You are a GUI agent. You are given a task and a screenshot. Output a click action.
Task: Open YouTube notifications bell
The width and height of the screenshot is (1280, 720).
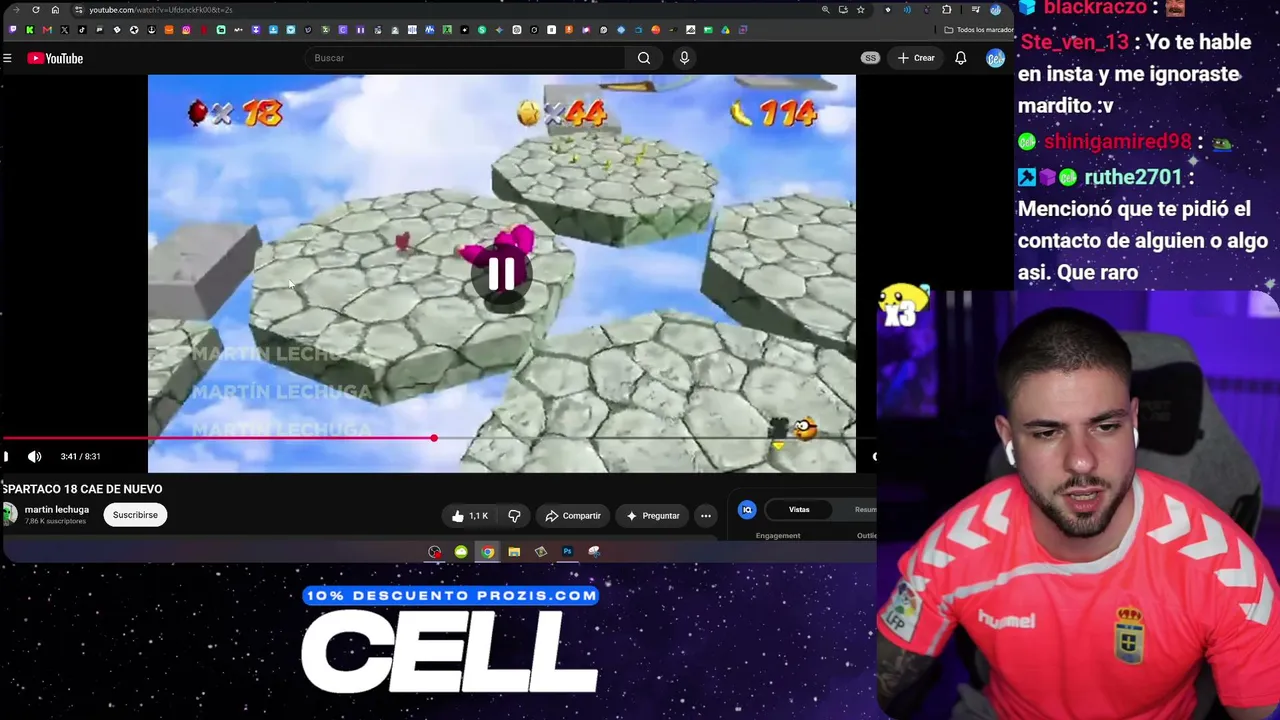tap(960, 58)
